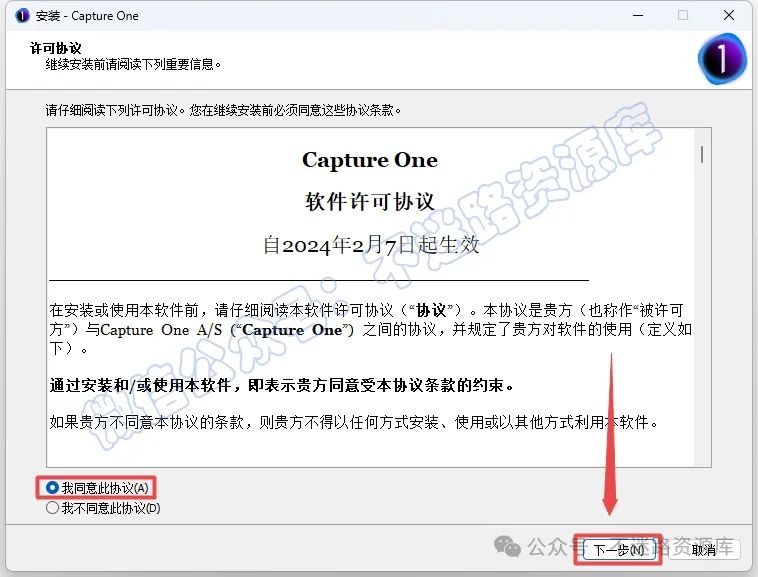Close the Capture One setup window

[x=729, y=15]
